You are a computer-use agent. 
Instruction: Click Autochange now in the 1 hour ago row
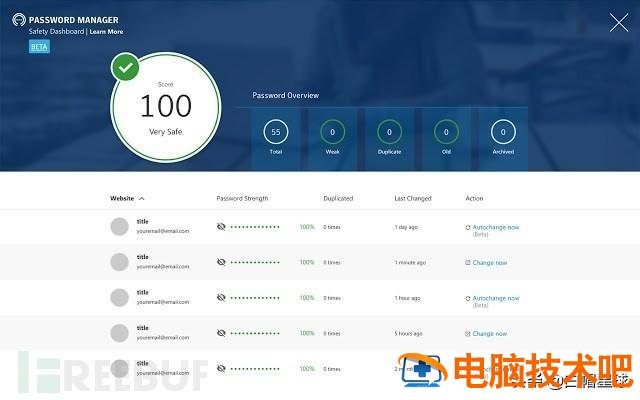pos(496,298)
